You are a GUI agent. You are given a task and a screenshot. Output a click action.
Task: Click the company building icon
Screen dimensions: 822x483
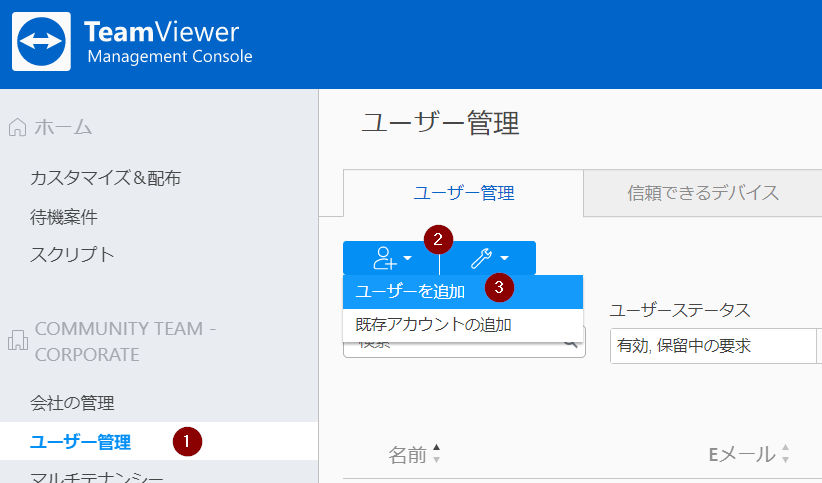18,340
